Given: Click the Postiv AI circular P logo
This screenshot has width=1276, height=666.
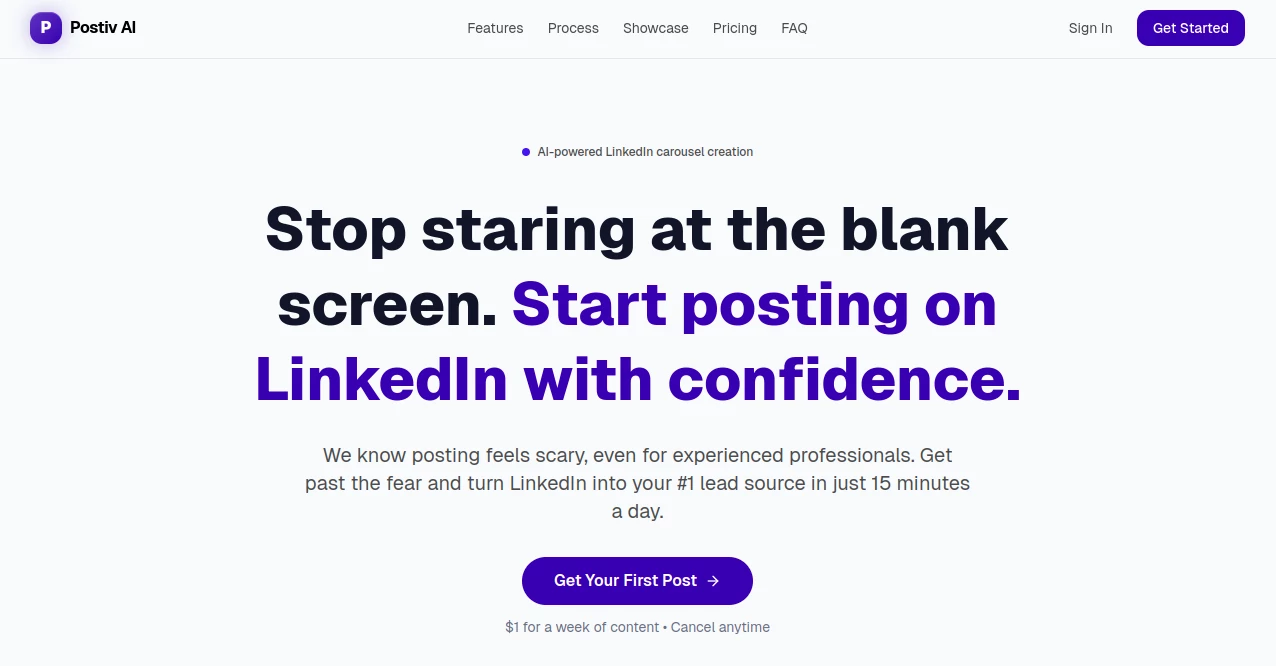Looking at the screenshot, I should (x=45, y=27).
